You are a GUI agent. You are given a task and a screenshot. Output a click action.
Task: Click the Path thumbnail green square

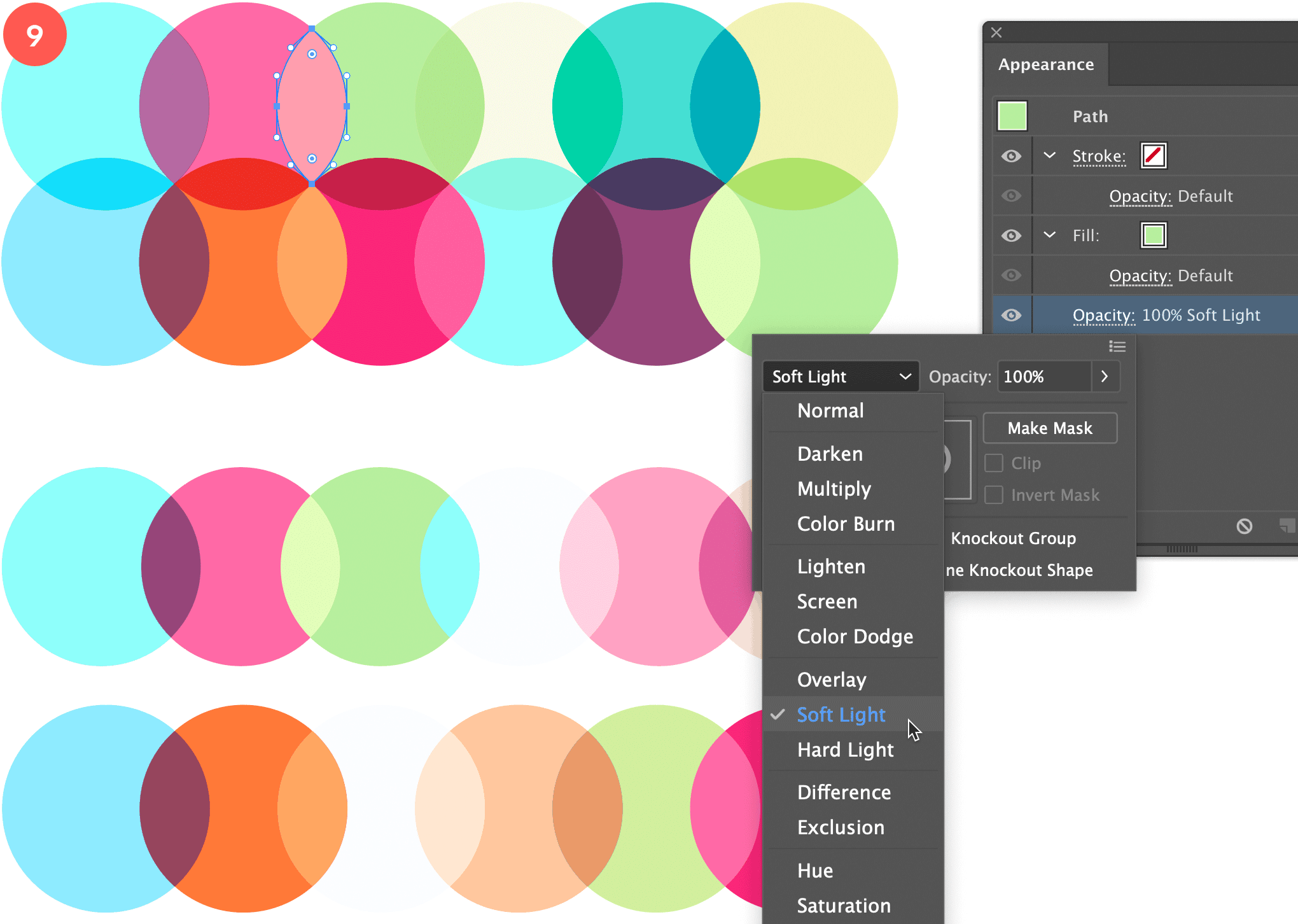pos(1012,116)
